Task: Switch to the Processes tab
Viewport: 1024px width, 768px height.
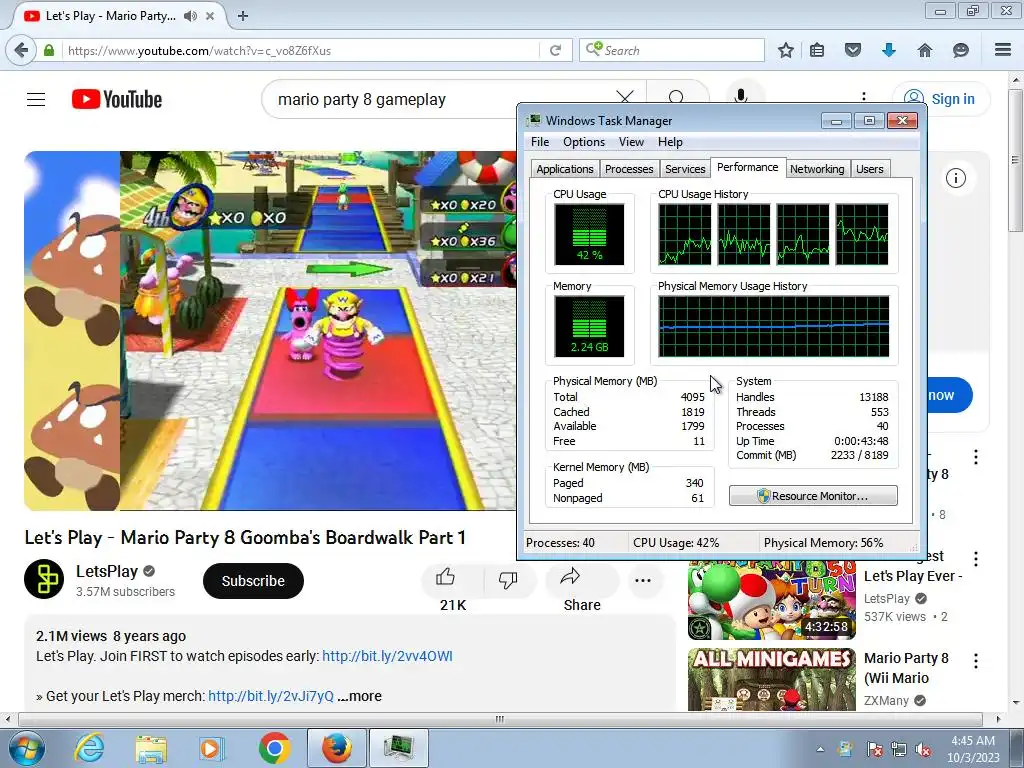Action: tap(629, 169)
